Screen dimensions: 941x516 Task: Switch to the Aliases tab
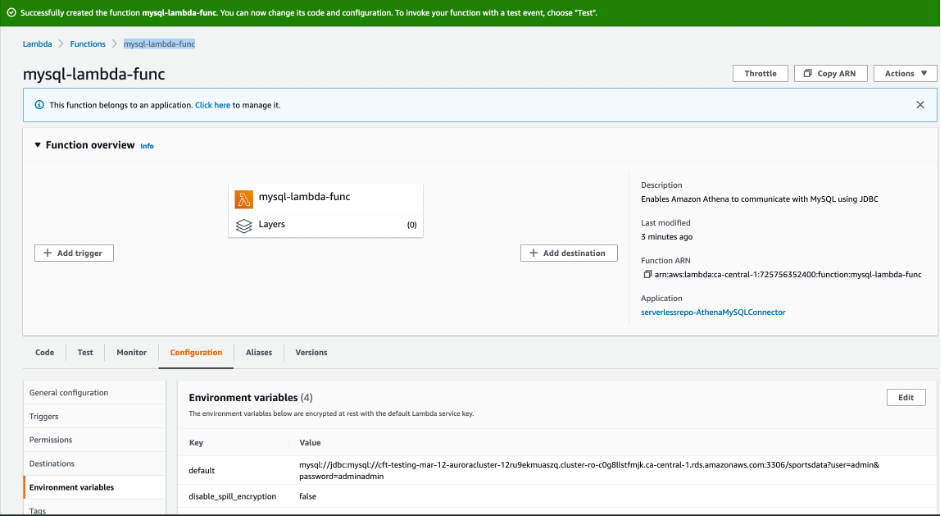coord(259,352)
